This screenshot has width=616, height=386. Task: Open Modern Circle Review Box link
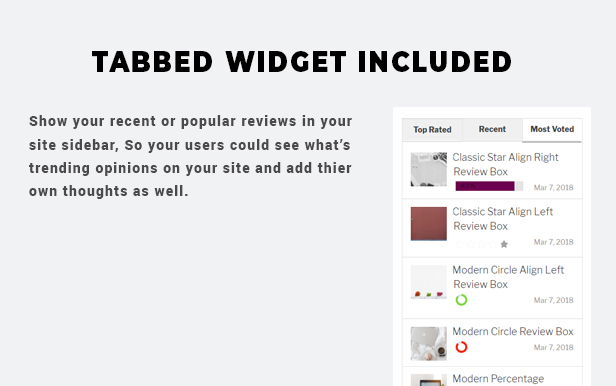coord(513,331)
